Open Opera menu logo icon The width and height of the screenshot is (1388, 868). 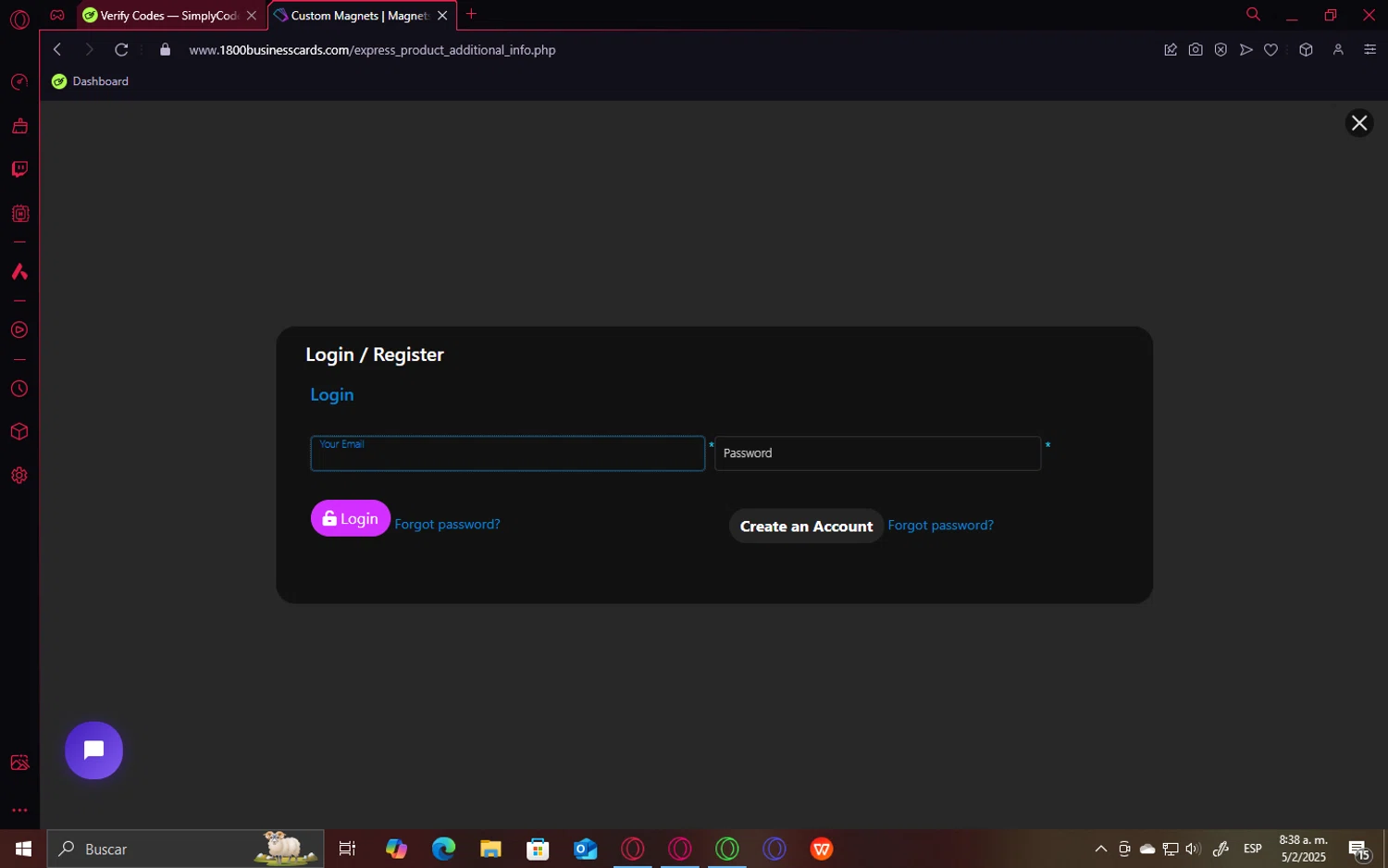(x=19, y=19)
